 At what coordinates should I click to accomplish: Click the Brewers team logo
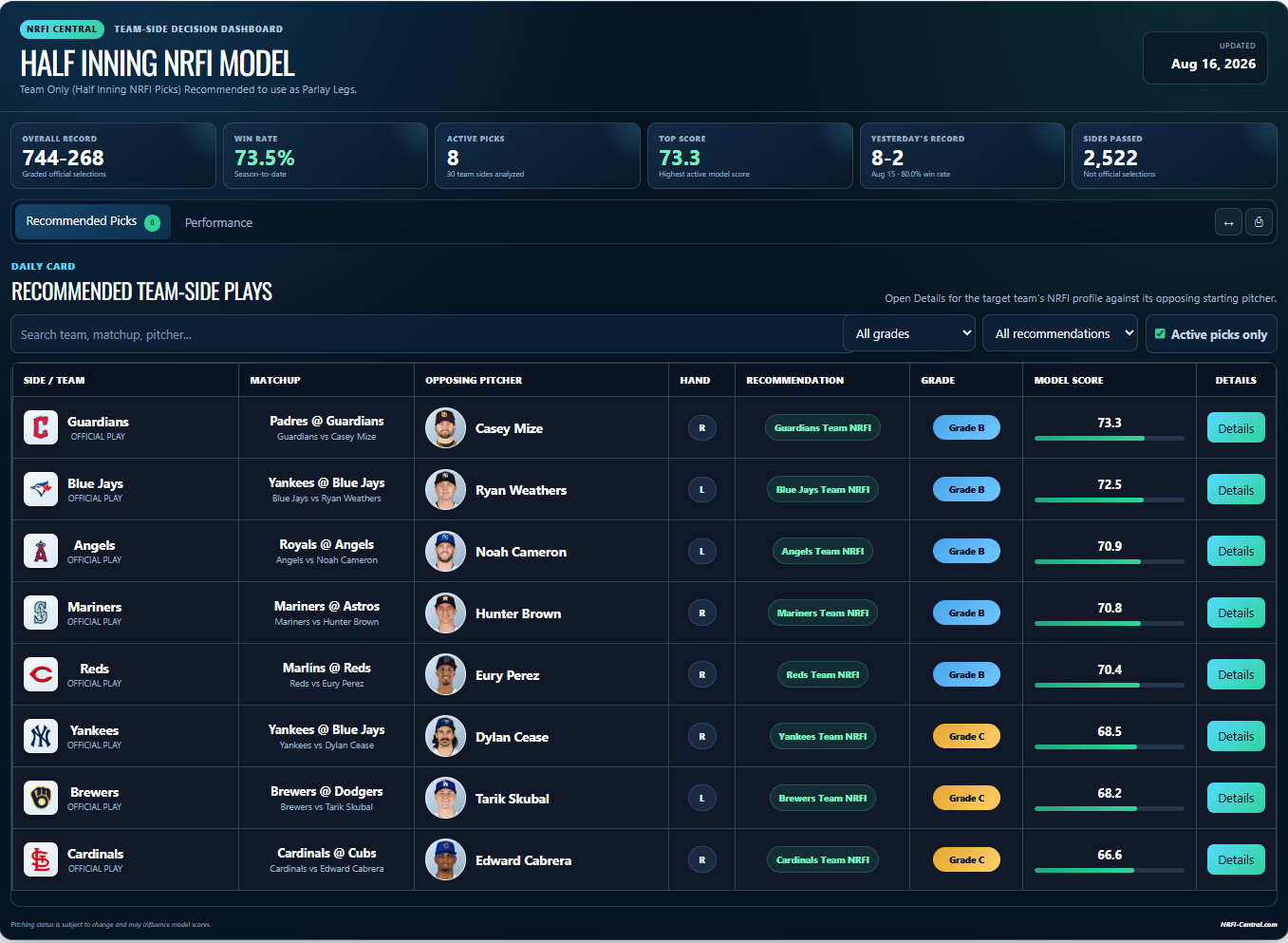(x=41, y=798)
